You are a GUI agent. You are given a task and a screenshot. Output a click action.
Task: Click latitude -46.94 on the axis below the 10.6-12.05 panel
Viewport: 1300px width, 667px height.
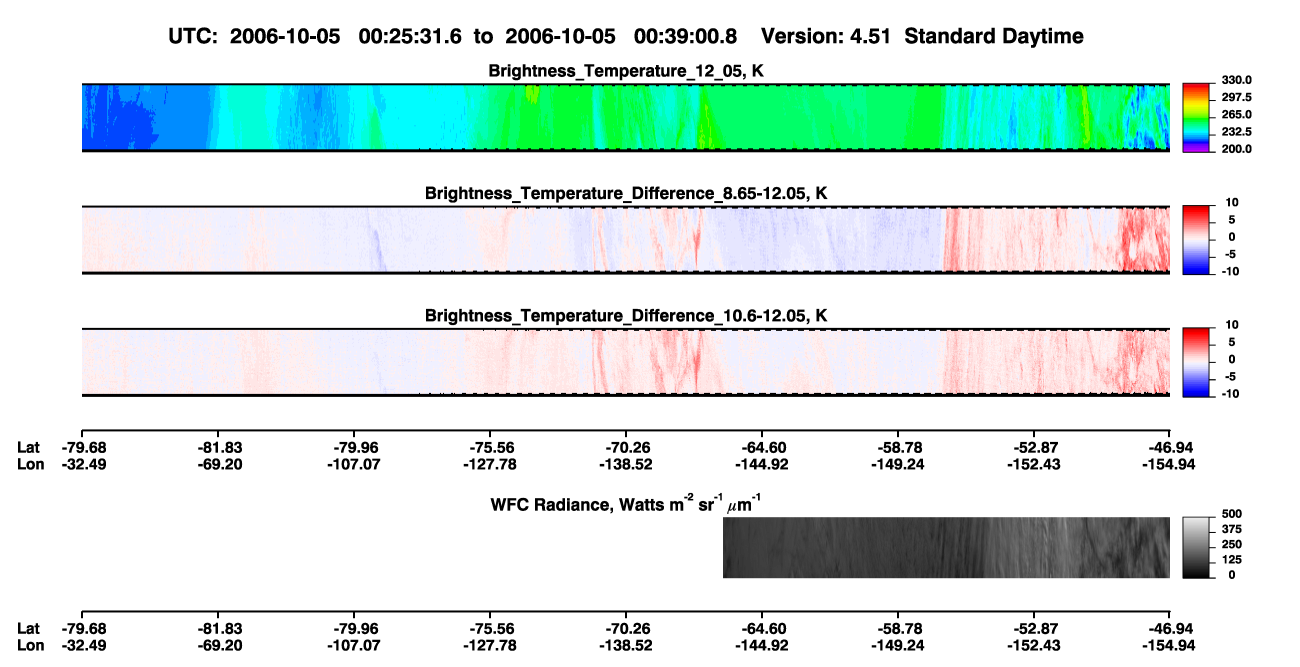click(1169, 447)
